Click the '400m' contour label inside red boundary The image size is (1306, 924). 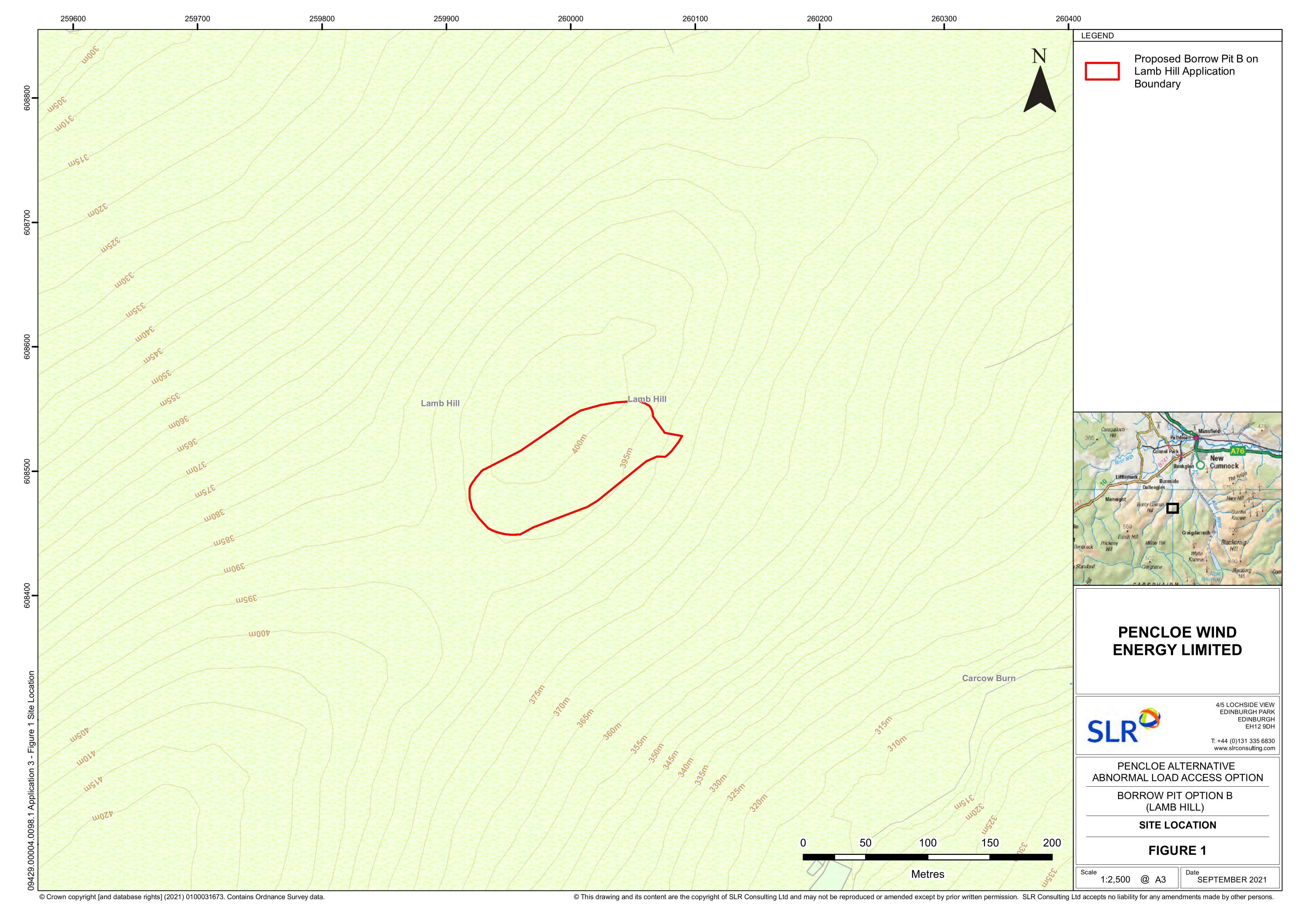[579, 444]
